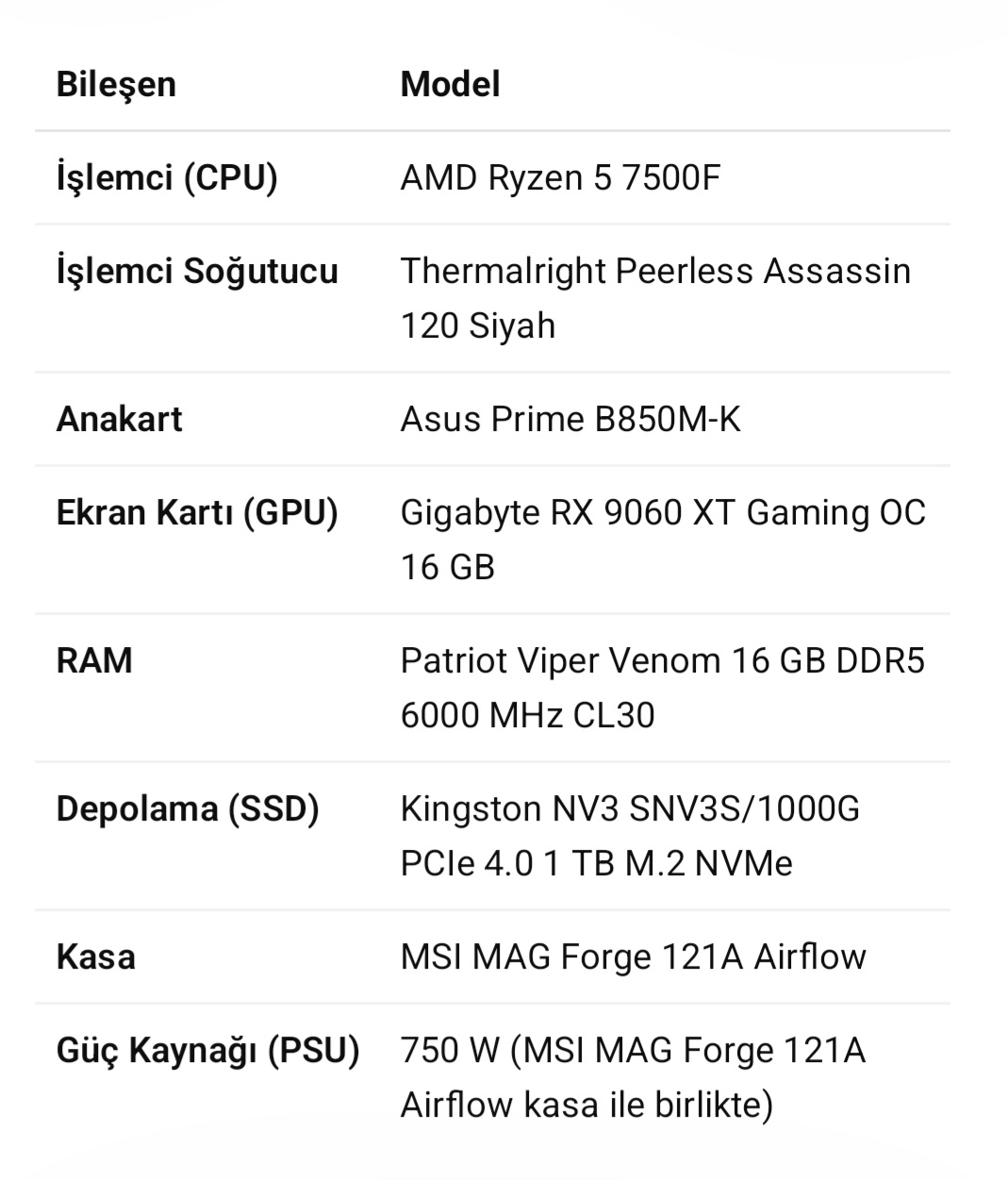This screenshot has width=1008, height=1180.
Task: Click Patriot Viper Venom RAM entry
Action: [x=662, y=660]
